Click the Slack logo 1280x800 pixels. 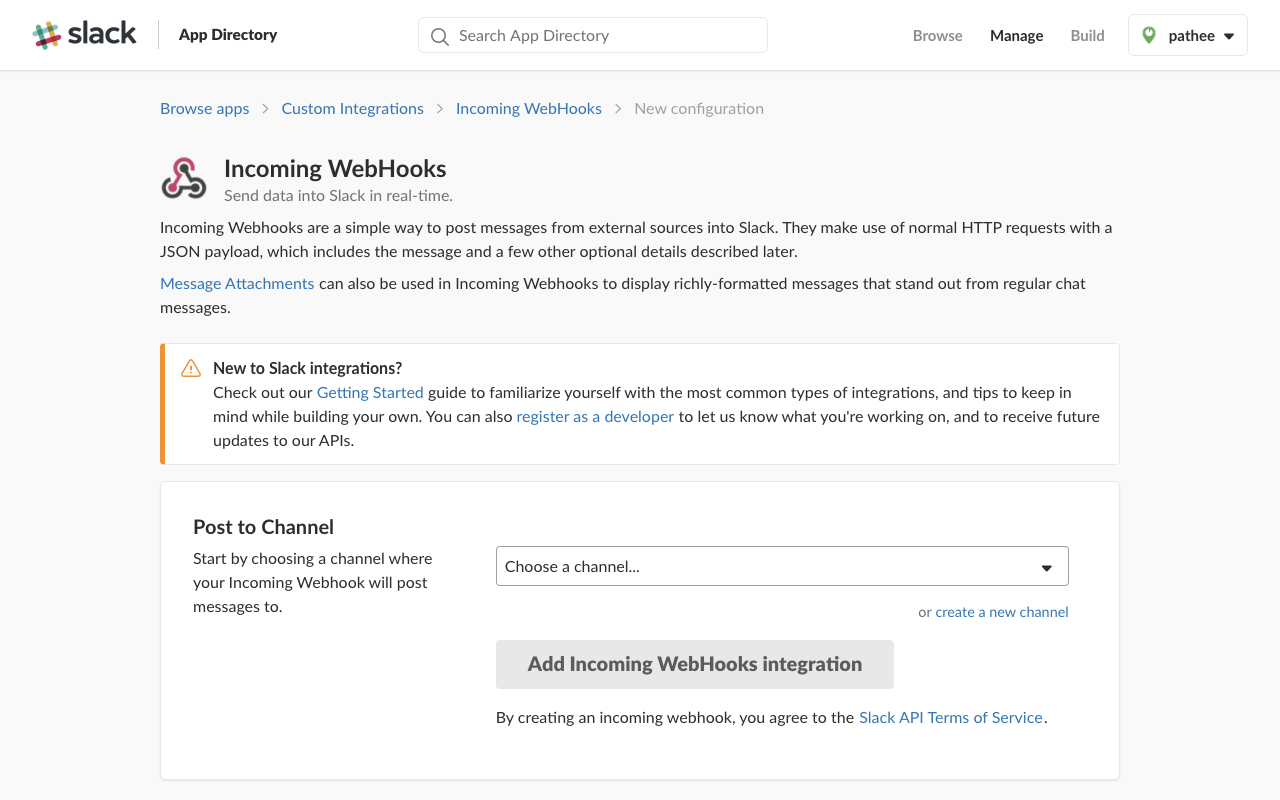(84, 34)
